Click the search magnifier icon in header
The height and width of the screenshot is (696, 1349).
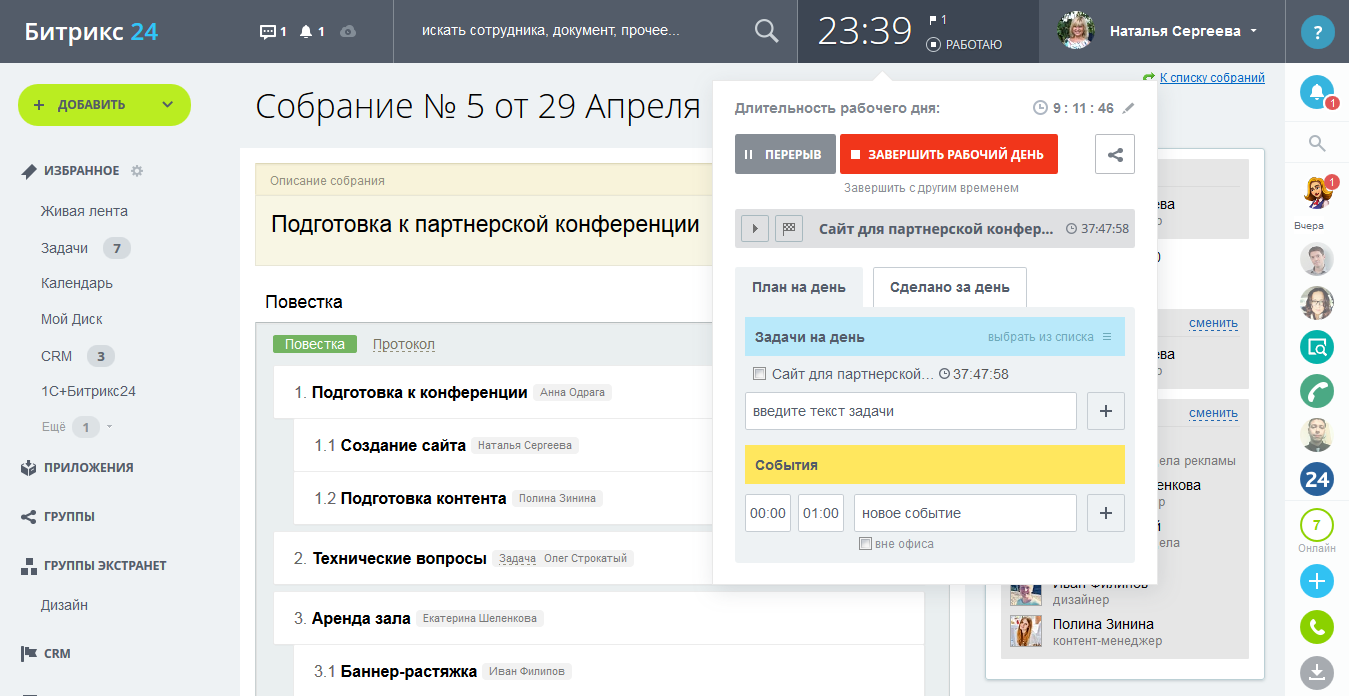766,31
